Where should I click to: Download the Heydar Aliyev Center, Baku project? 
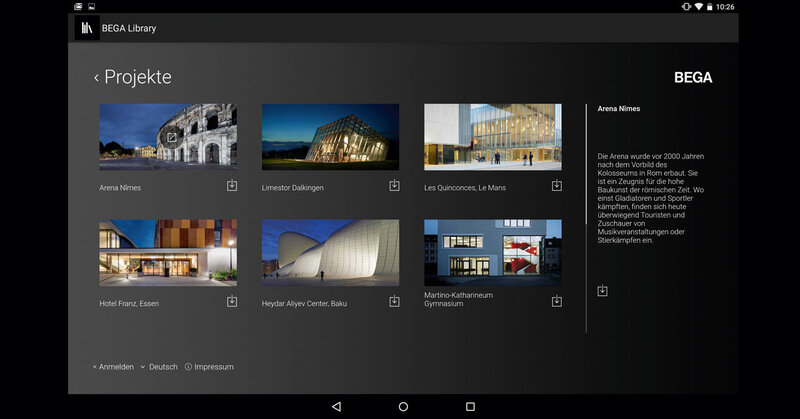394,301
